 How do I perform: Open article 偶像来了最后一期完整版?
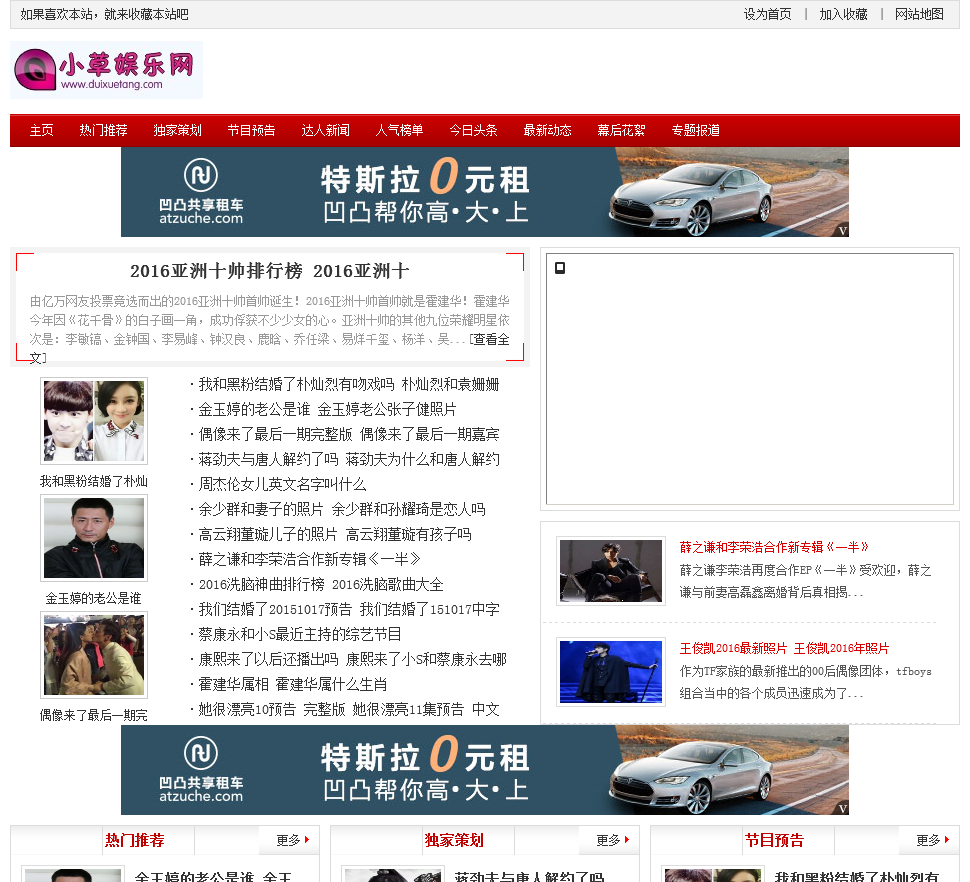[x=349, y=434]
